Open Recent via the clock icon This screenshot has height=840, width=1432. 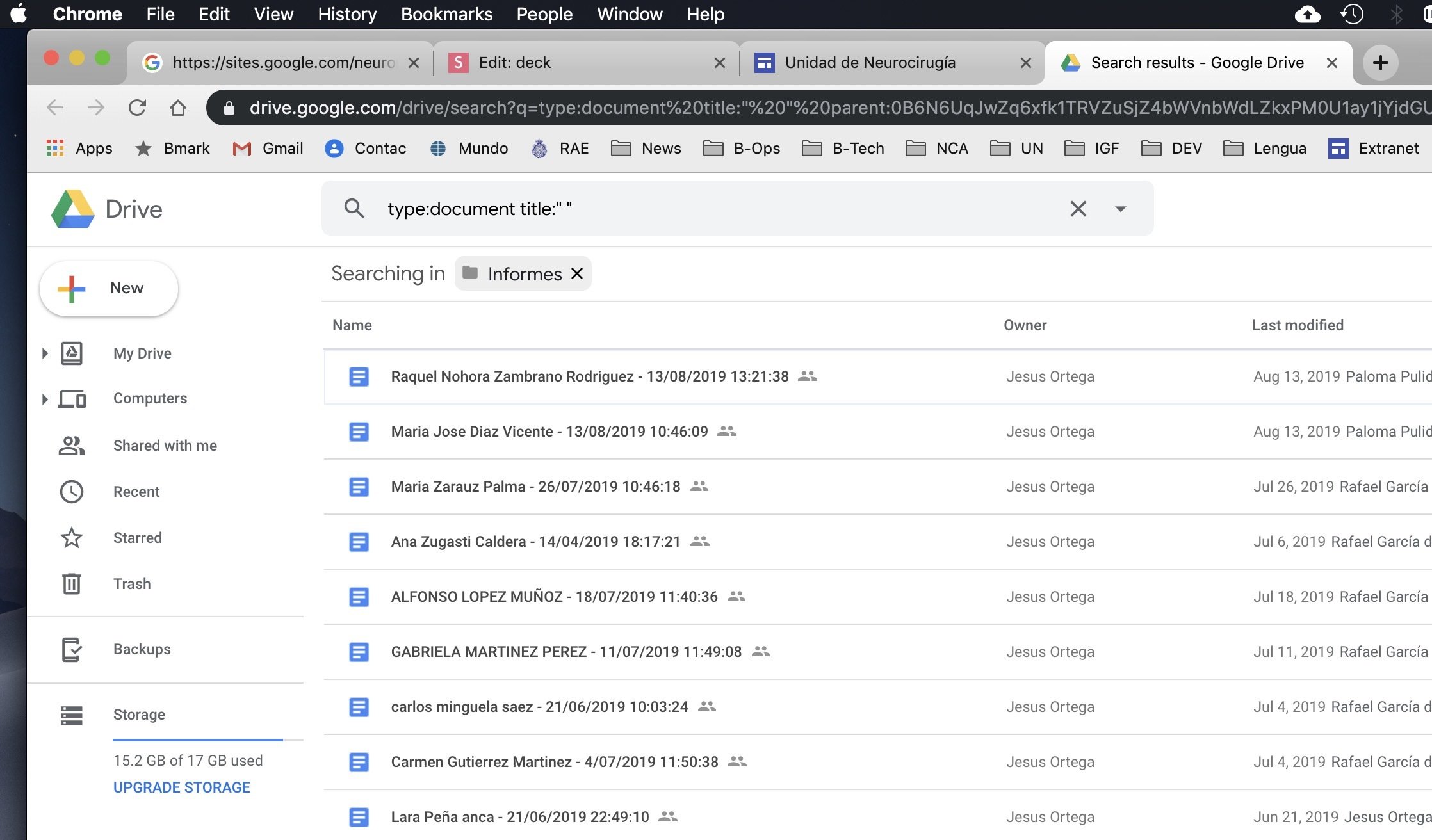click(x=72, y=491)
